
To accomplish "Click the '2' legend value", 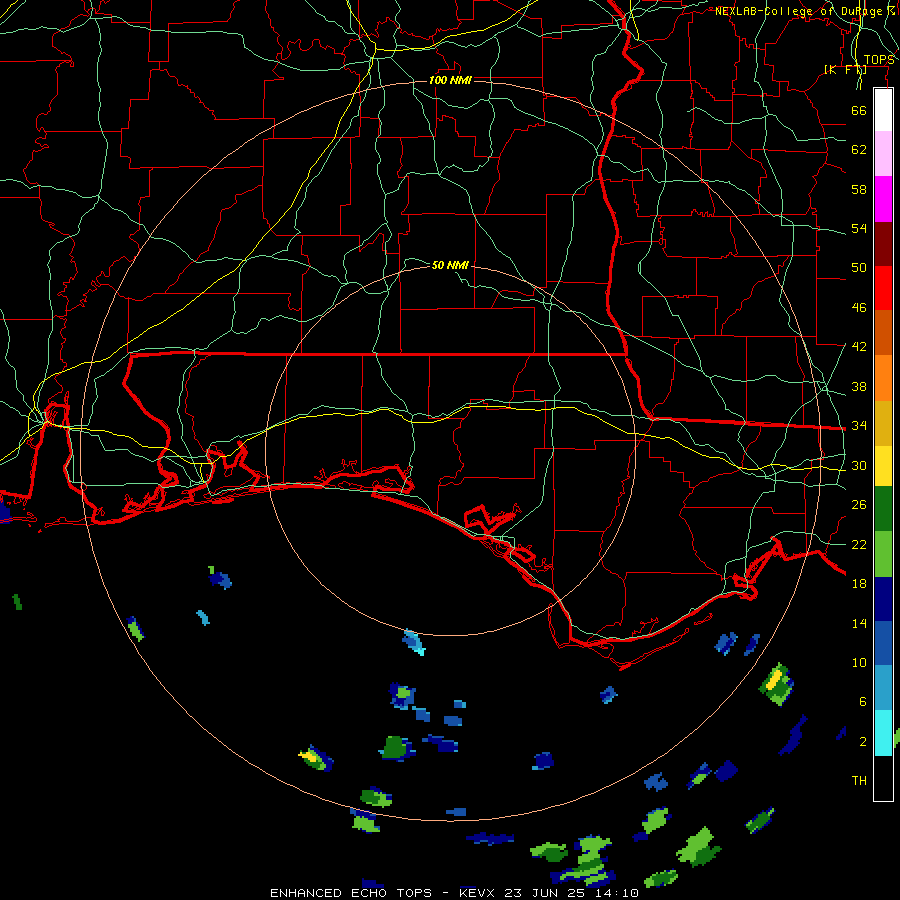I will [x=863, y=741].
